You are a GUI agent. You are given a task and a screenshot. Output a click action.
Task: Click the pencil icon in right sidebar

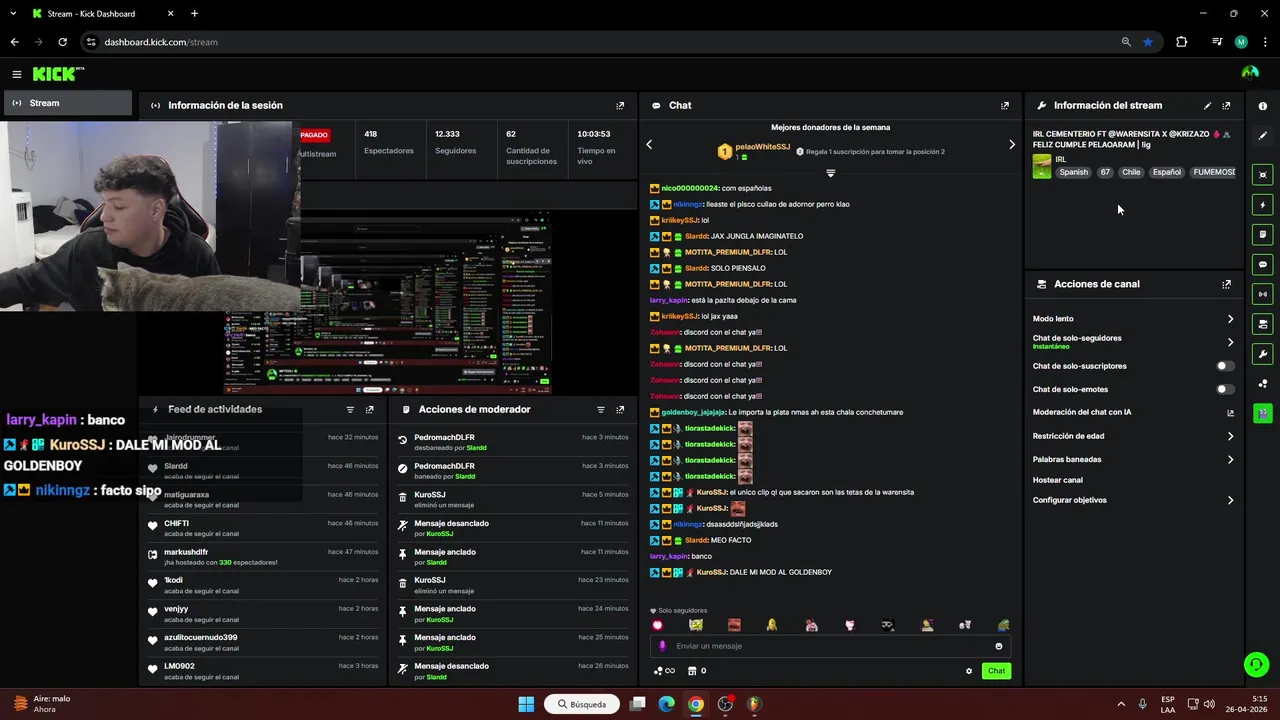click(x=1263, y=135)
